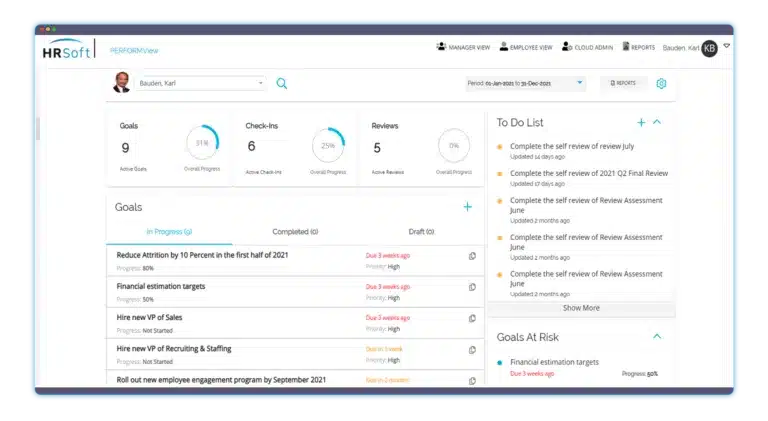This screenshot has height=421, width=768.
Task: Click the 6 Active Check-Ins count
Action: (251, 146)
